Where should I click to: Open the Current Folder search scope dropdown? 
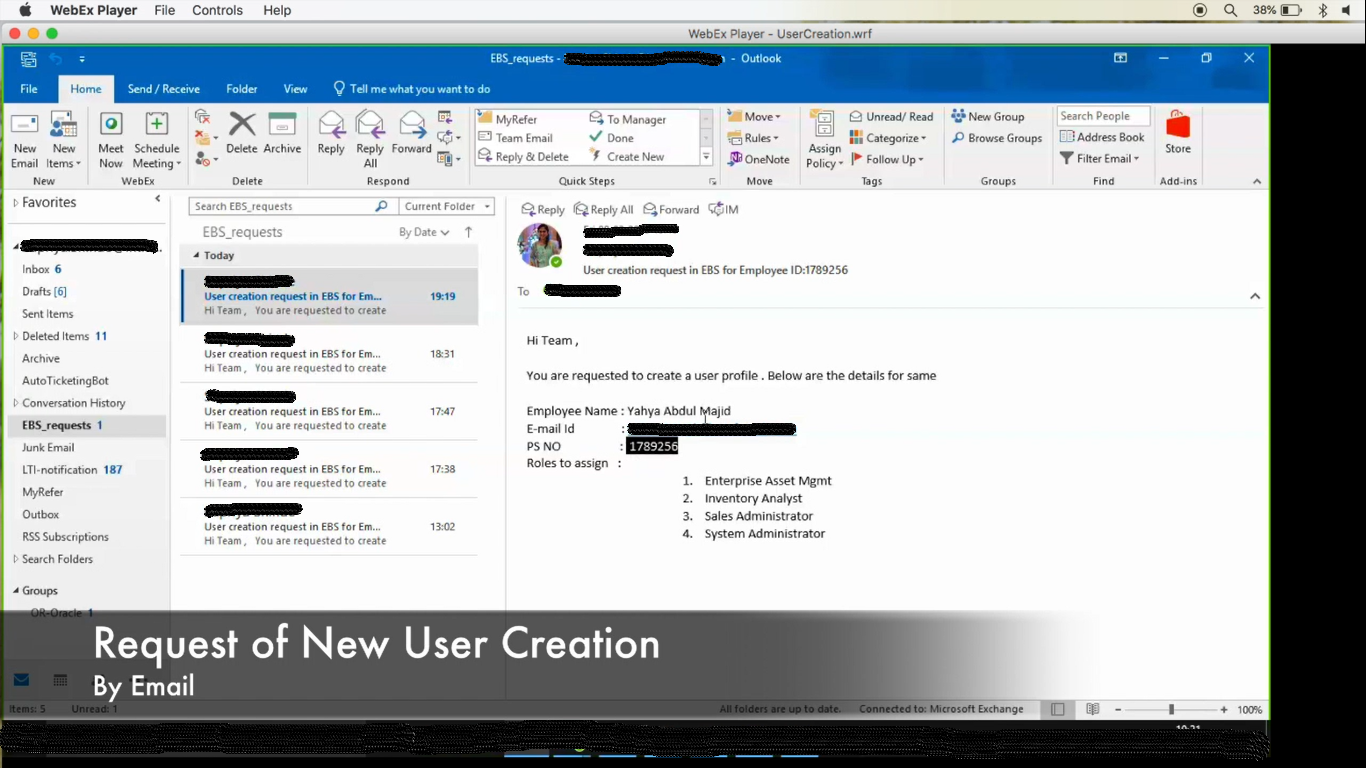(447, 206)
